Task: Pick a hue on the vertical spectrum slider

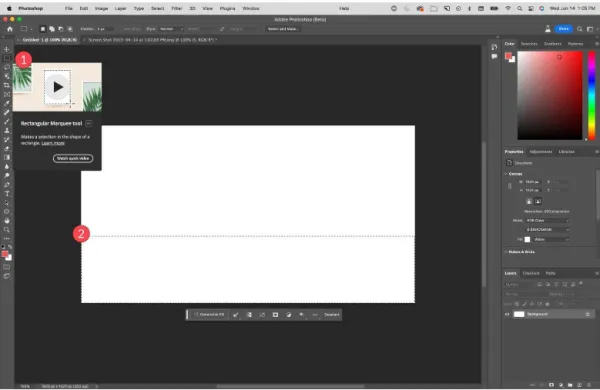Action: click(592, 95)
